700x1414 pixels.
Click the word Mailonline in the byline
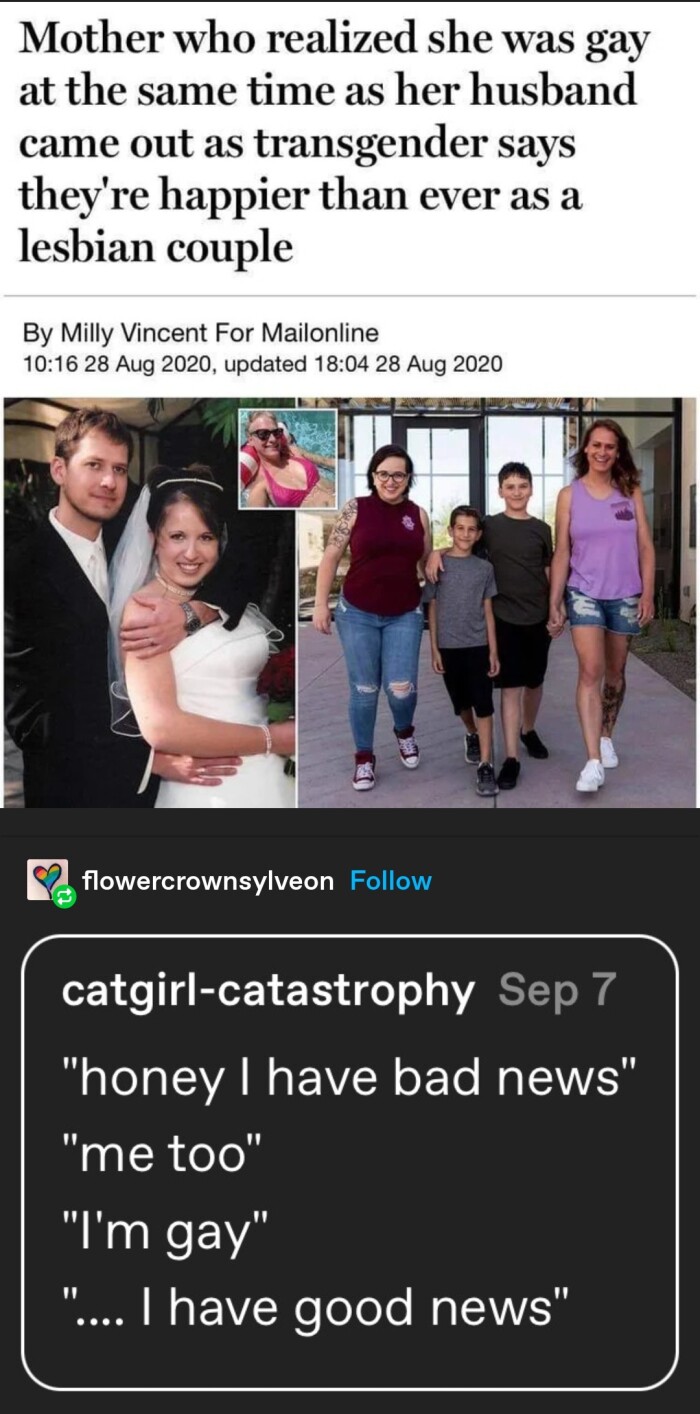point(320,332)
